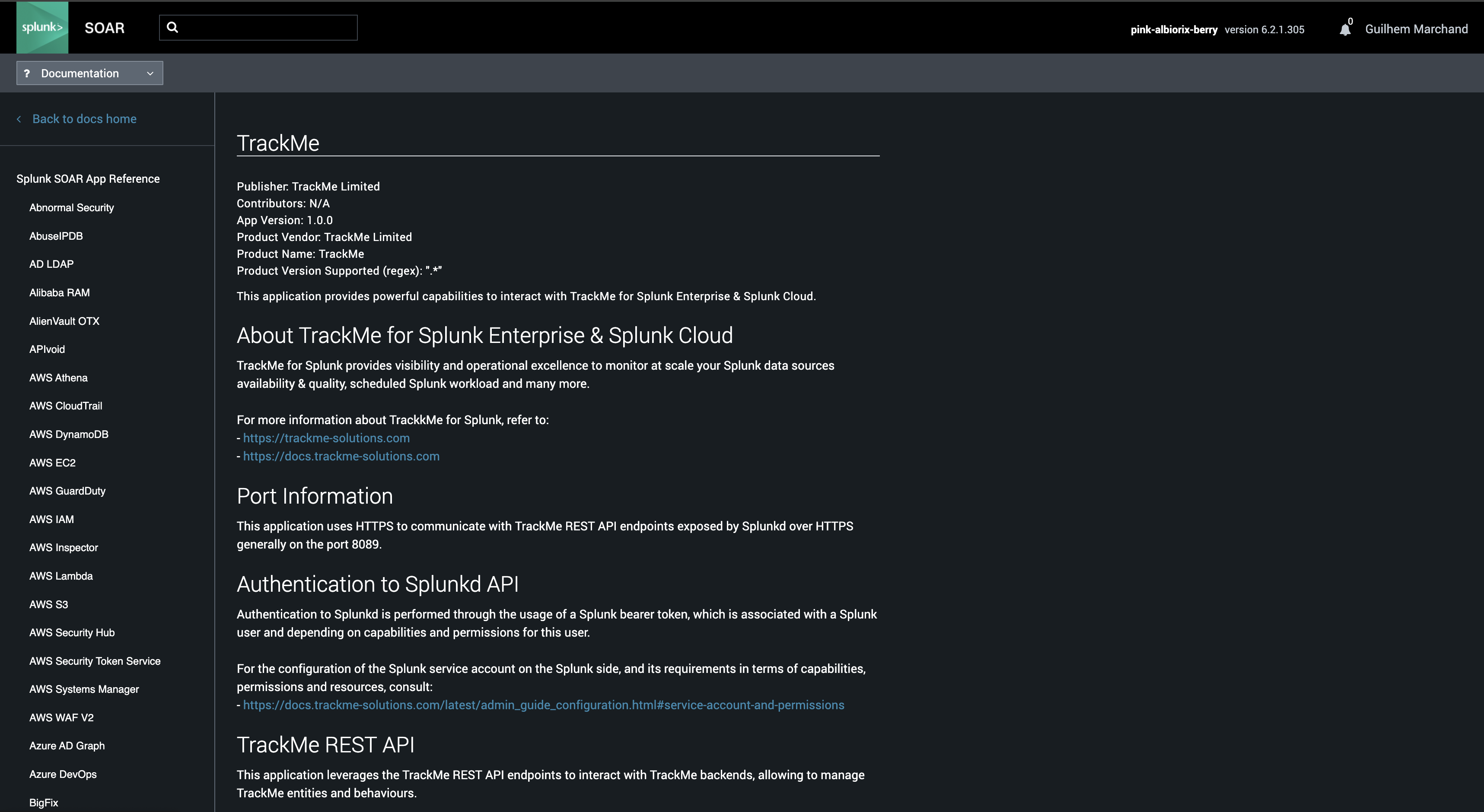Select AWS EC2 in sidebar
This screenshot has height=812, width=1484.
point(52,463)
